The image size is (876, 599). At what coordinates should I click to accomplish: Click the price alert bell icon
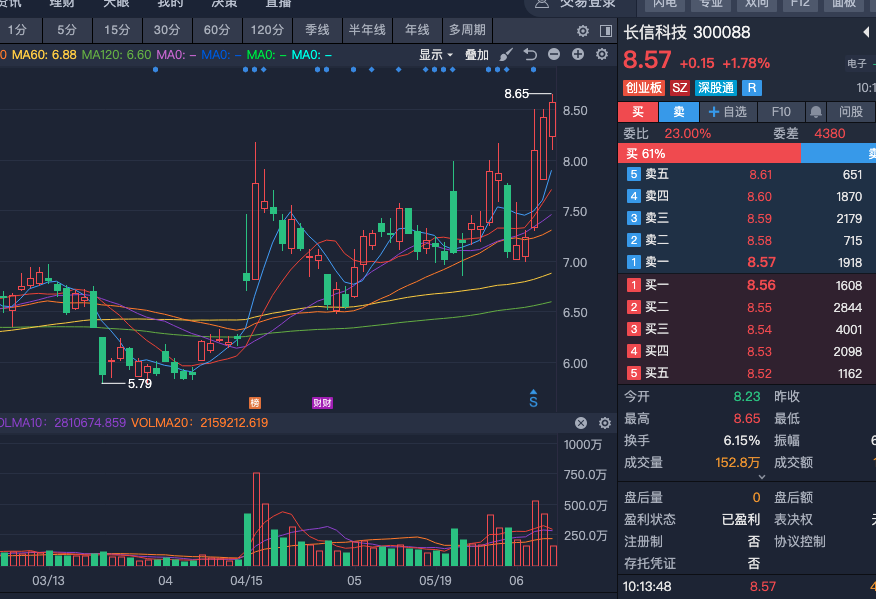(x=816, y=112)
